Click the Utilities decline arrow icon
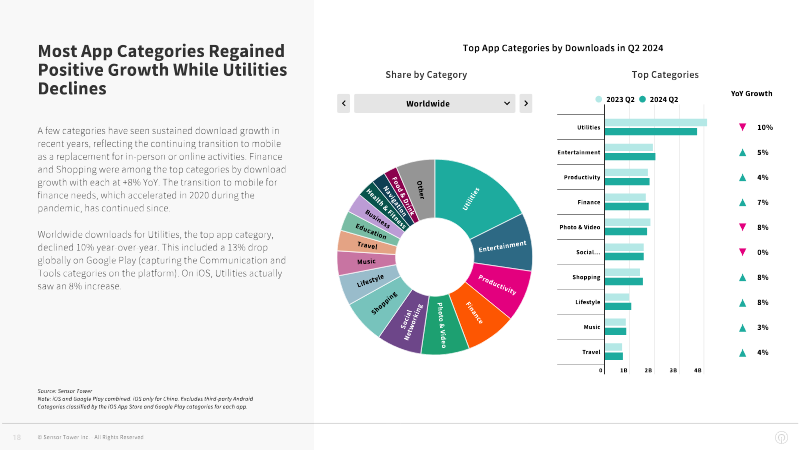Viewport: 800px width, 450px height. click(742, 127)
